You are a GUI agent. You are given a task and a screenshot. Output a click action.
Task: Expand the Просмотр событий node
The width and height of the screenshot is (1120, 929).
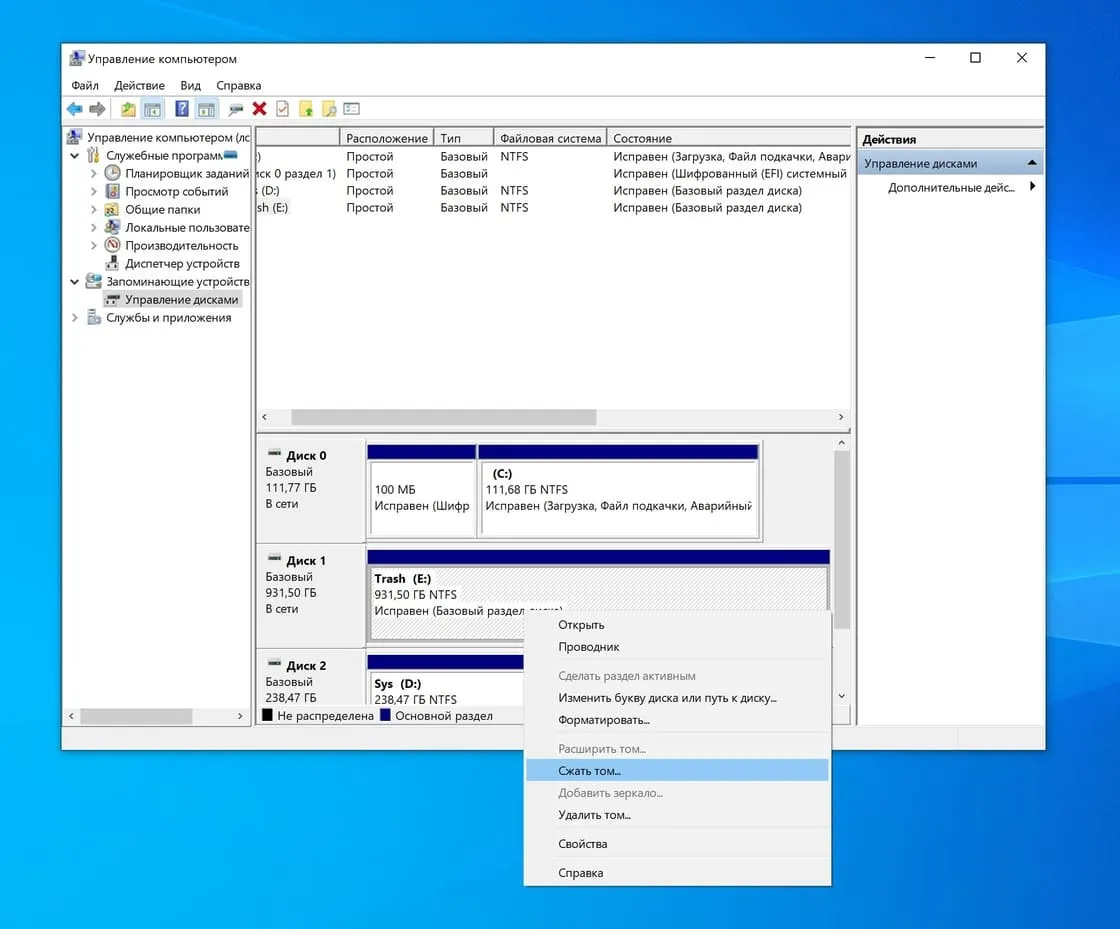point(94,191)
